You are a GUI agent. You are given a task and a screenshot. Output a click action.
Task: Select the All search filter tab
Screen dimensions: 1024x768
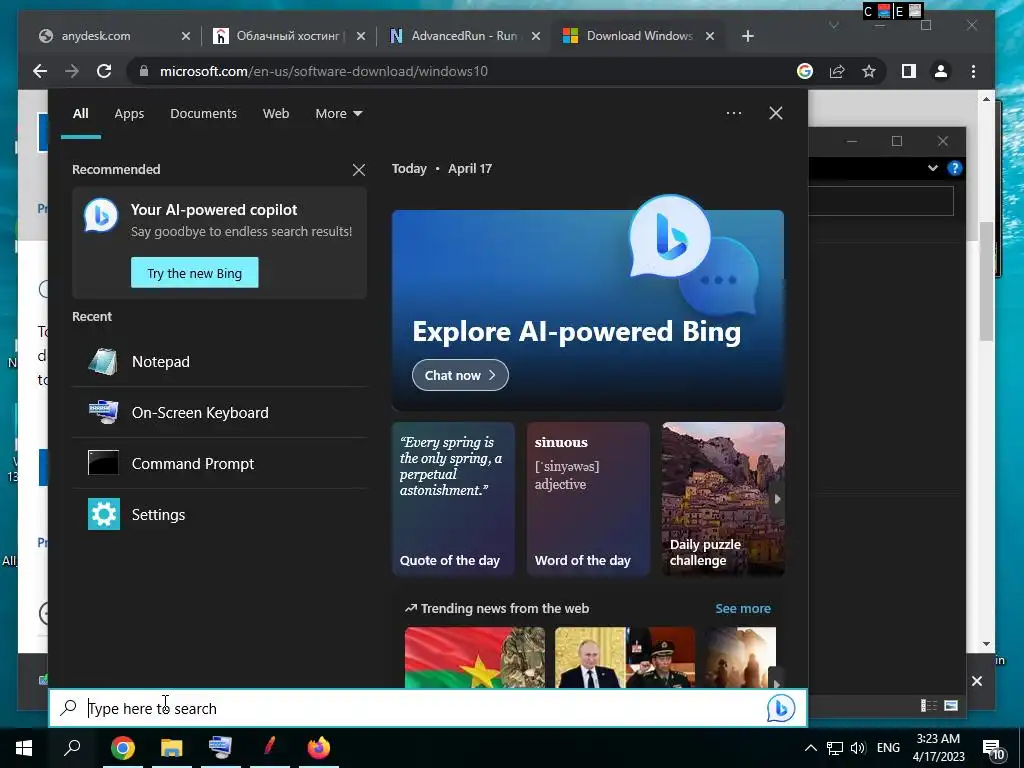[x=81, y=114]
